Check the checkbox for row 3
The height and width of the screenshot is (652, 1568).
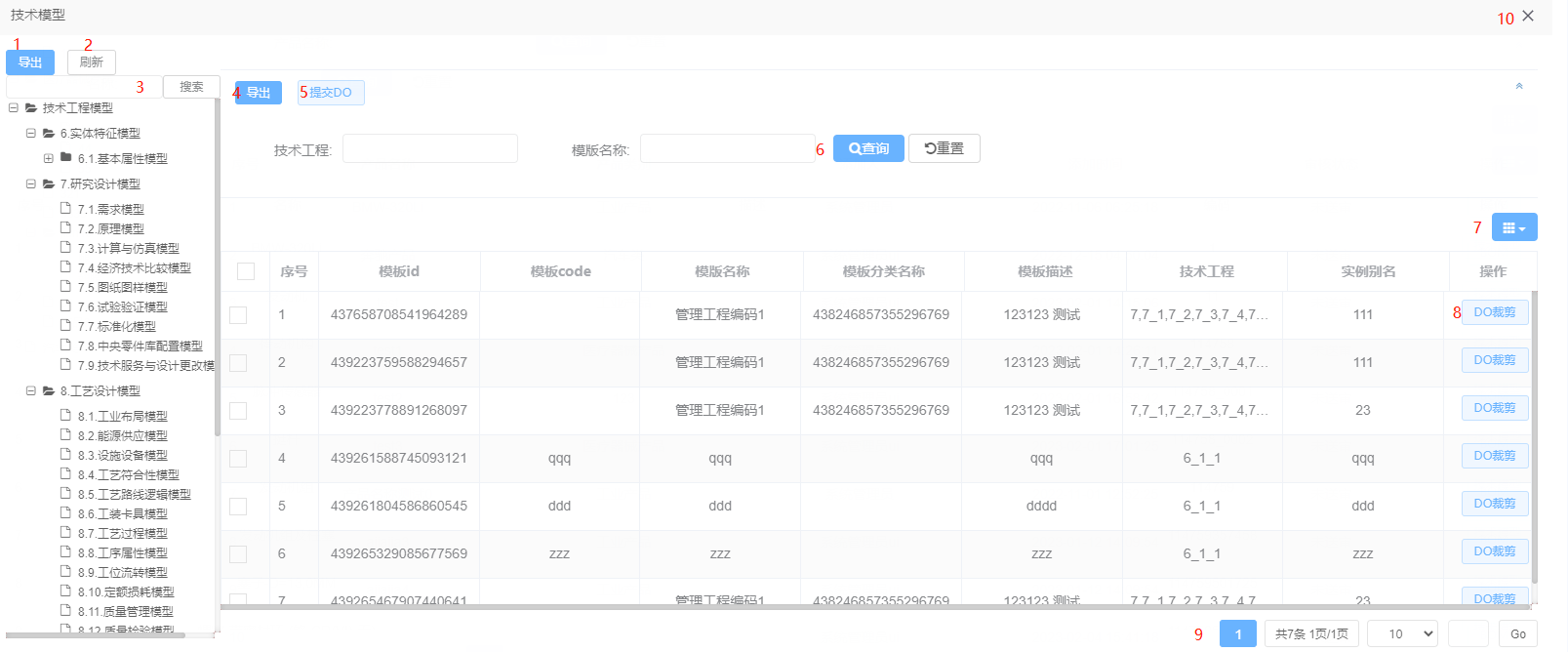click(x=238, y=411)
